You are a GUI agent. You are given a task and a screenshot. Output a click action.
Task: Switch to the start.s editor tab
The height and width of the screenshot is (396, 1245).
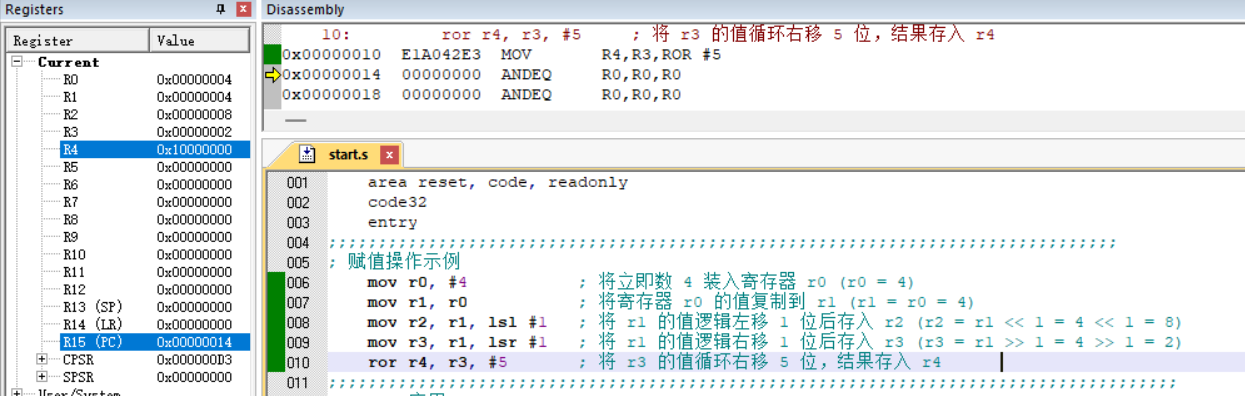(x=348, y=155)
